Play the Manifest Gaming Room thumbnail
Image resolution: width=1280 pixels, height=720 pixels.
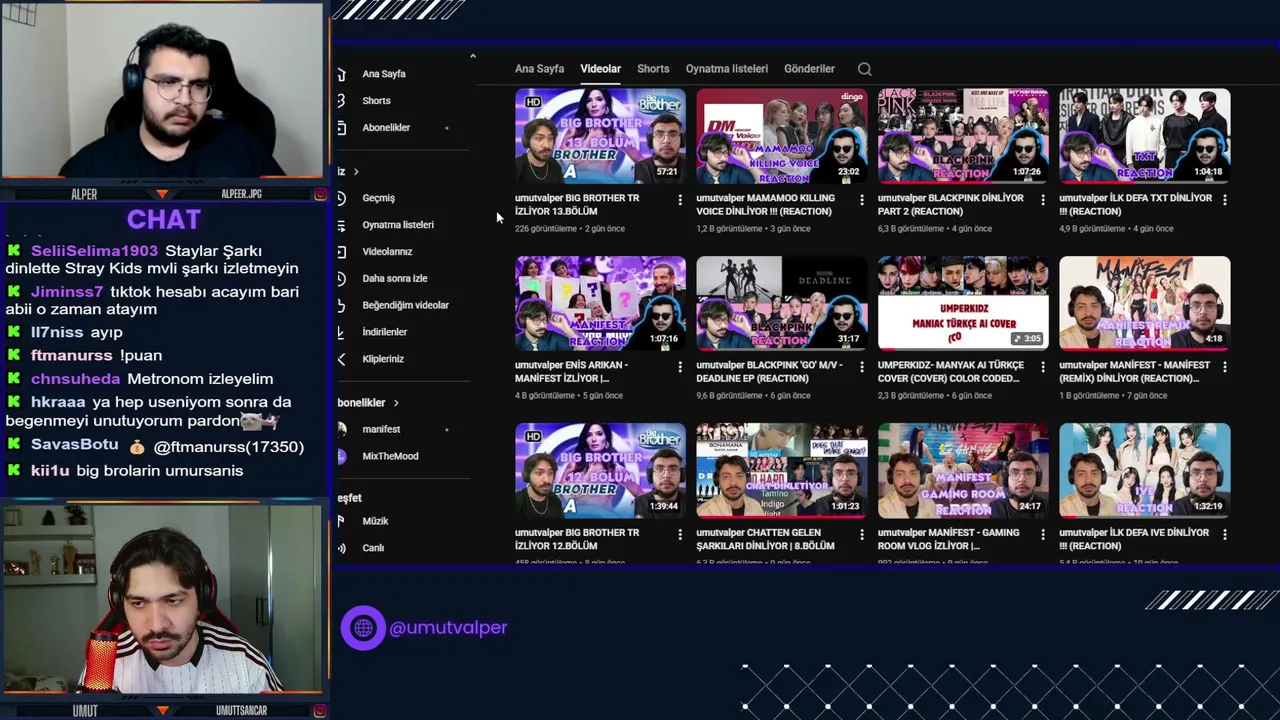[x=963, y=470]
